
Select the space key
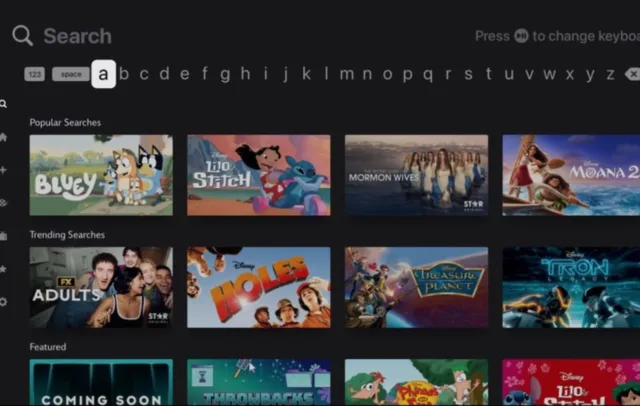(x=71, y=74)
